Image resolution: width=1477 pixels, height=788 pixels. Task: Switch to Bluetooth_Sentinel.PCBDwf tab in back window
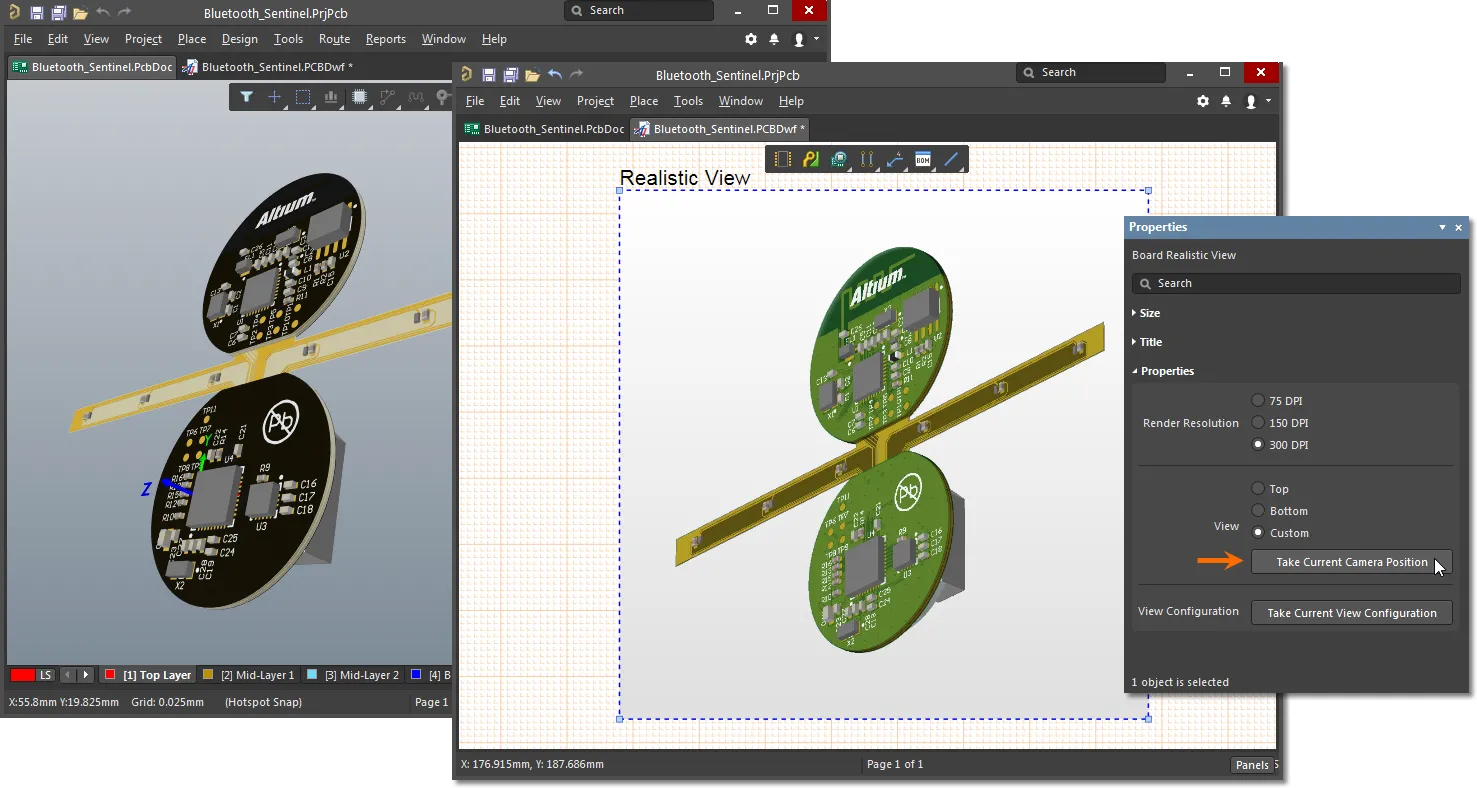[266, 67]
